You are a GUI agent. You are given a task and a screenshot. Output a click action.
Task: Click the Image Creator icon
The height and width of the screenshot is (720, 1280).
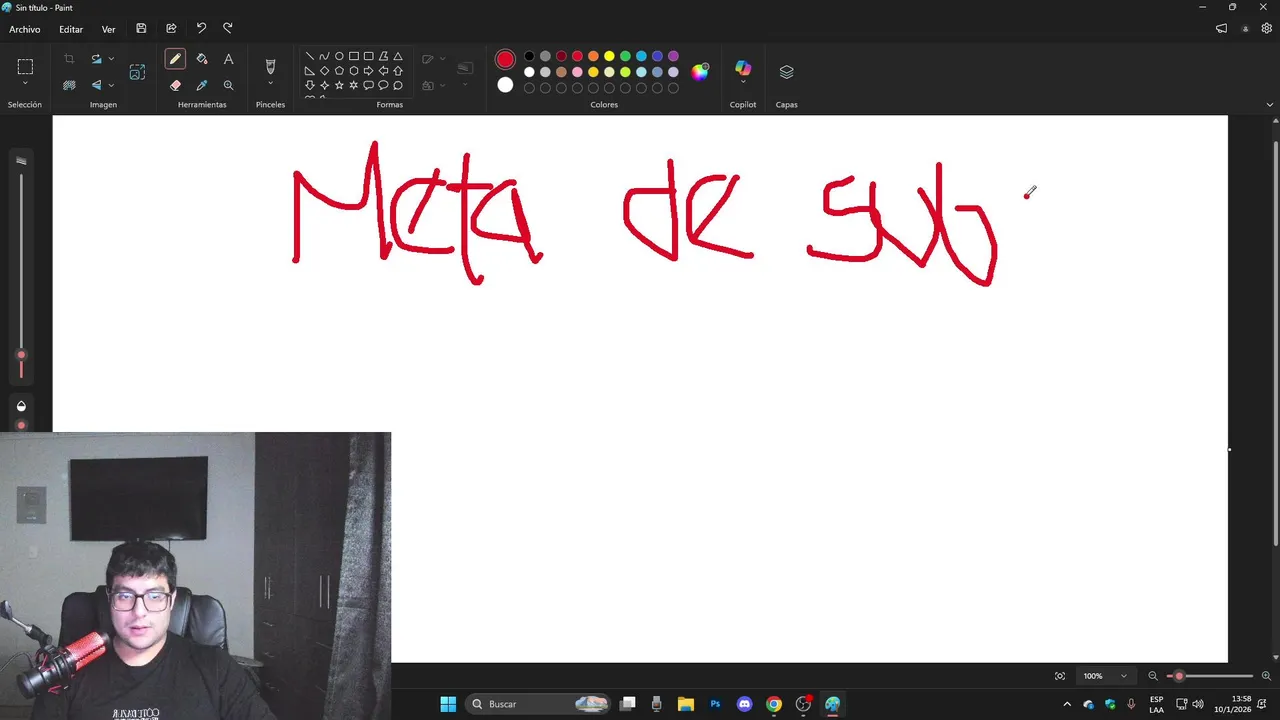pos(137,72)
